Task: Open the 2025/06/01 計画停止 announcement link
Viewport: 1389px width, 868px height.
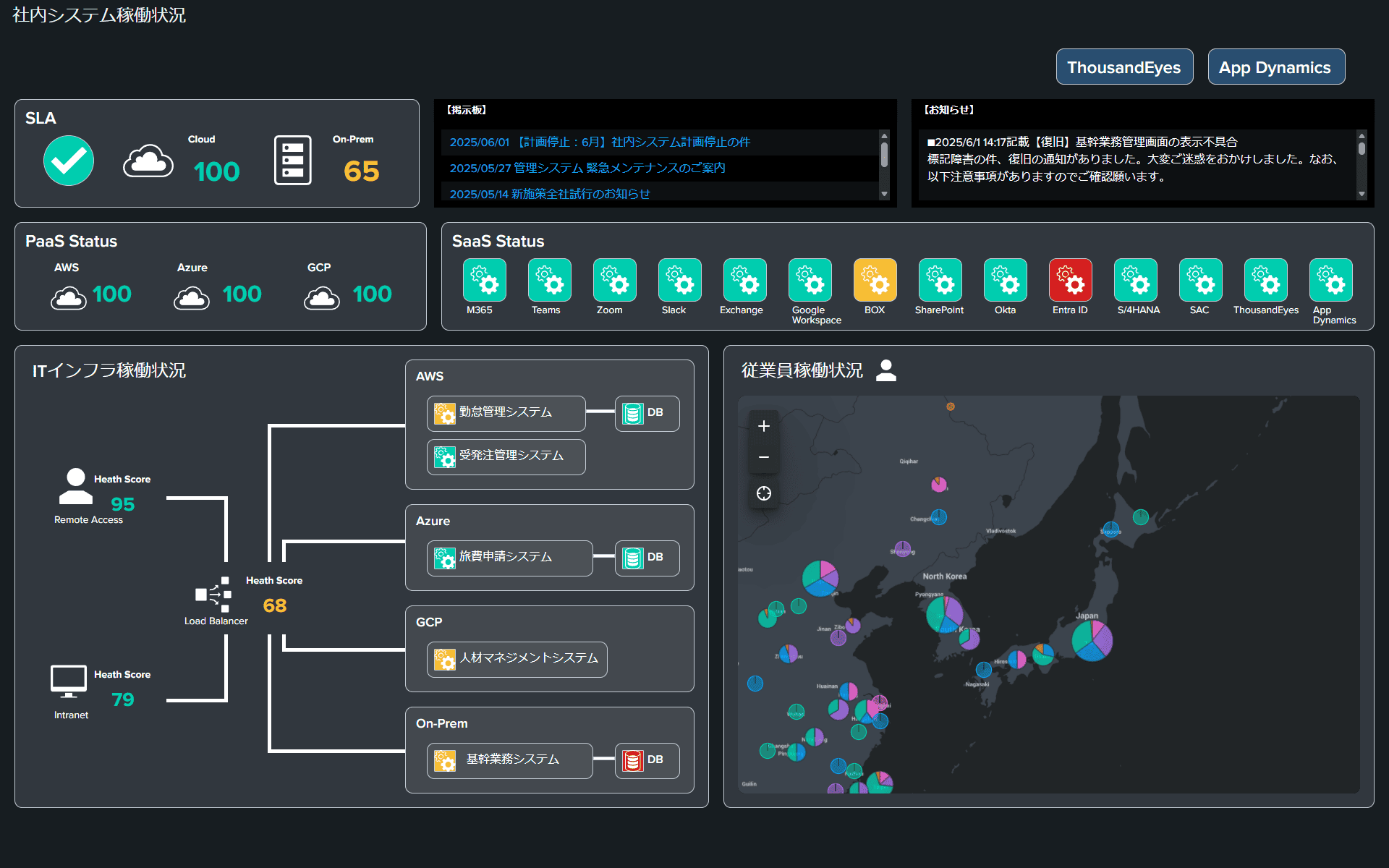Action: tap(600, 142)
